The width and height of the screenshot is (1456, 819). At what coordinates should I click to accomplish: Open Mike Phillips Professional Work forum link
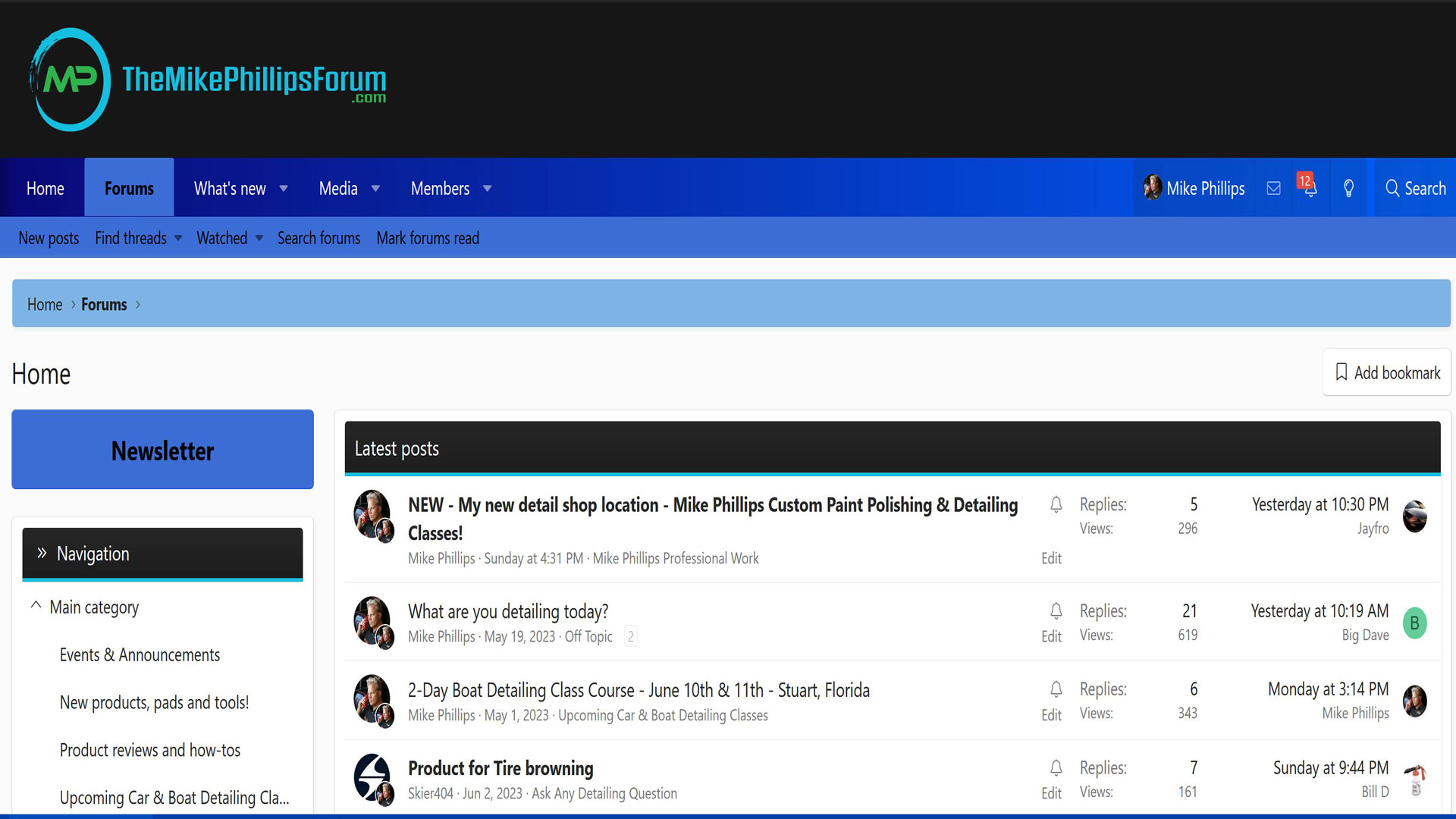pyautogui.click(x=675, y=558)
